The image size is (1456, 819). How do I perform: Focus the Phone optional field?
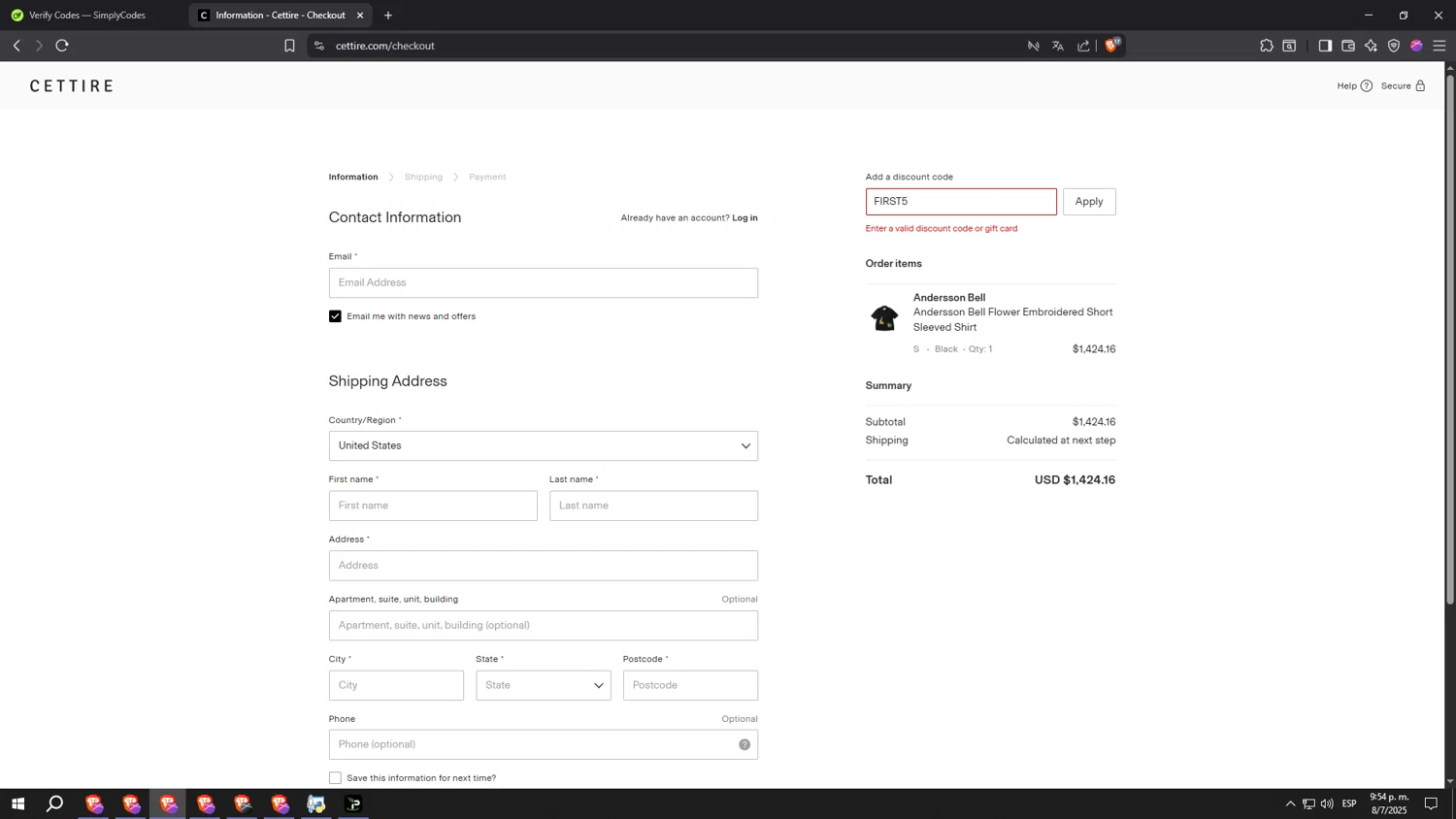tap(544, 744)
